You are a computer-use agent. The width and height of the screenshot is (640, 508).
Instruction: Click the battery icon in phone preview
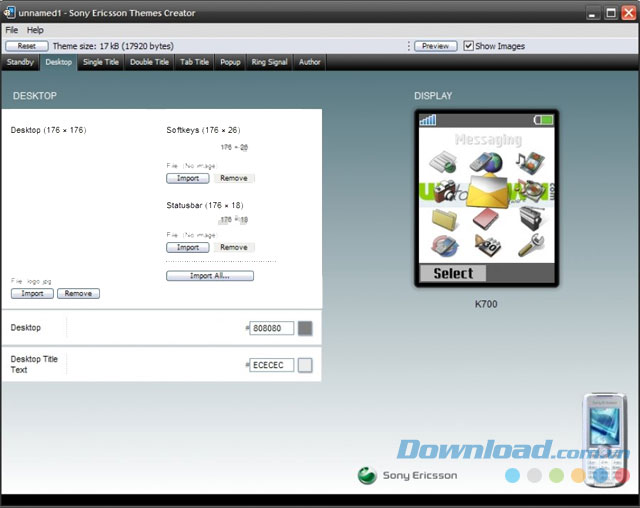(544, 120)
